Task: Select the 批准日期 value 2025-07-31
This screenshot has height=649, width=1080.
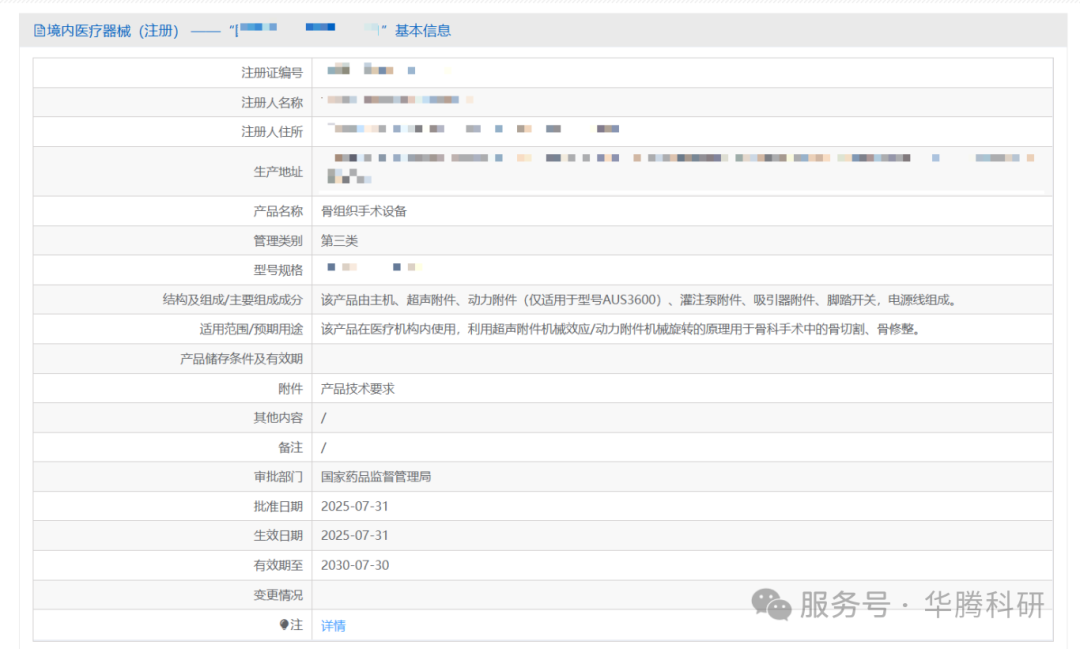Action: pos(354,507)
